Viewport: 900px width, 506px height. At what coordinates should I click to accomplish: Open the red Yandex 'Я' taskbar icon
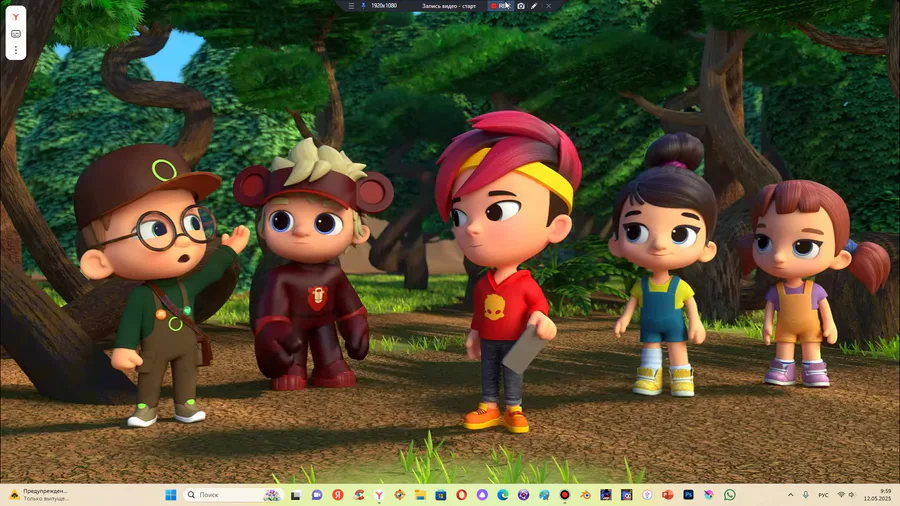(338, 495)
